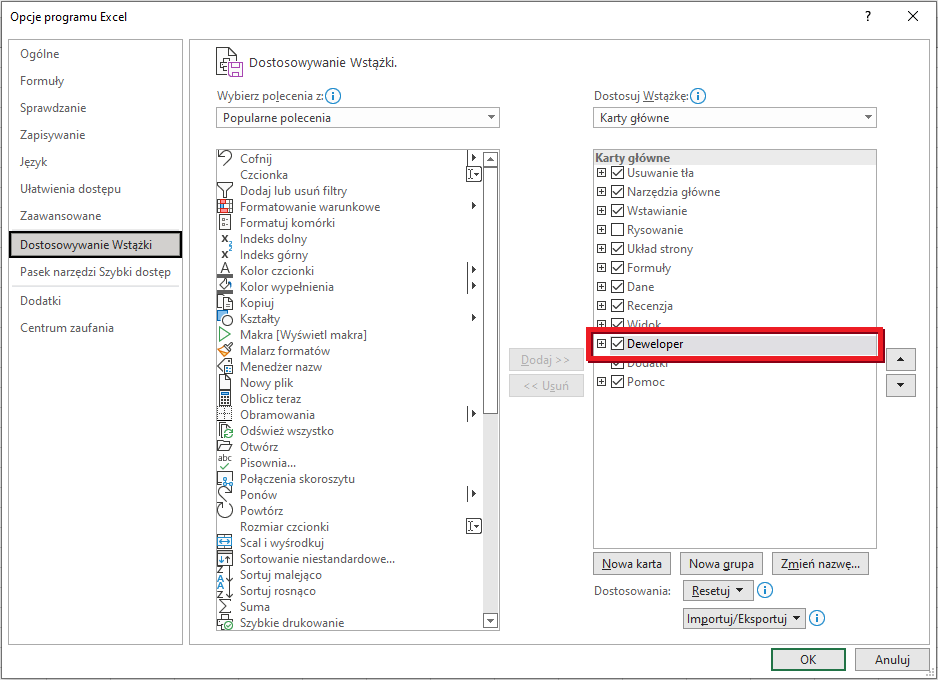Toggle the Dane checkbox
The image size is (938, 680).
click(617, 286)
